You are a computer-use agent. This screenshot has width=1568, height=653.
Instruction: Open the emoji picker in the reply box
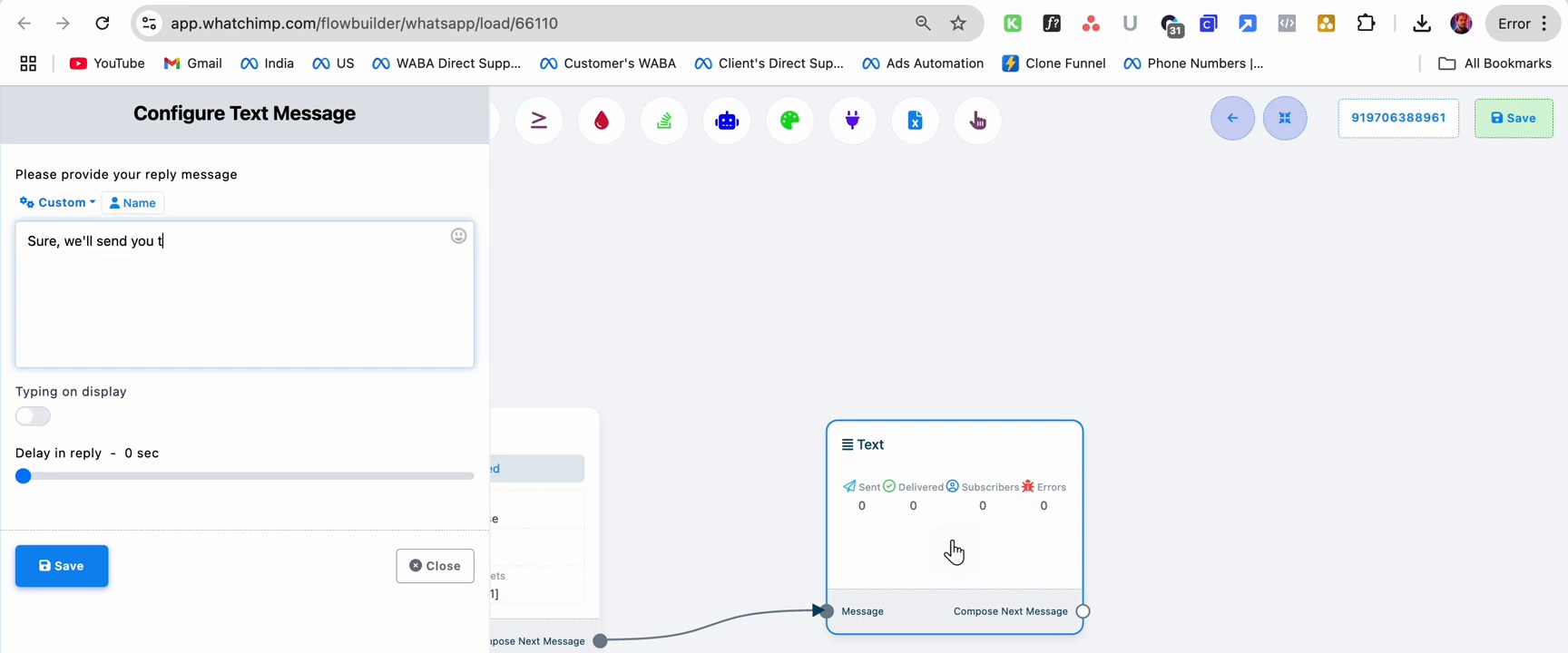459,236
